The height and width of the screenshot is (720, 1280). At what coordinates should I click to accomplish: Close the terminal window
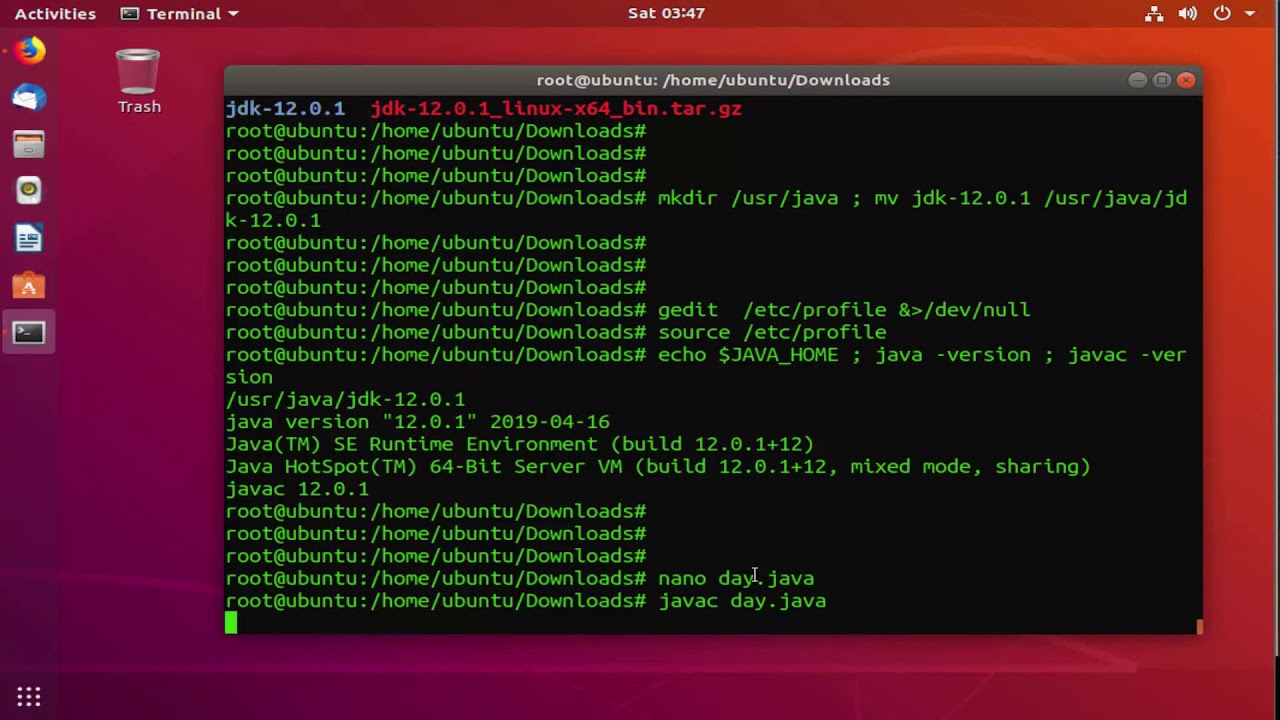point(1186,80)
